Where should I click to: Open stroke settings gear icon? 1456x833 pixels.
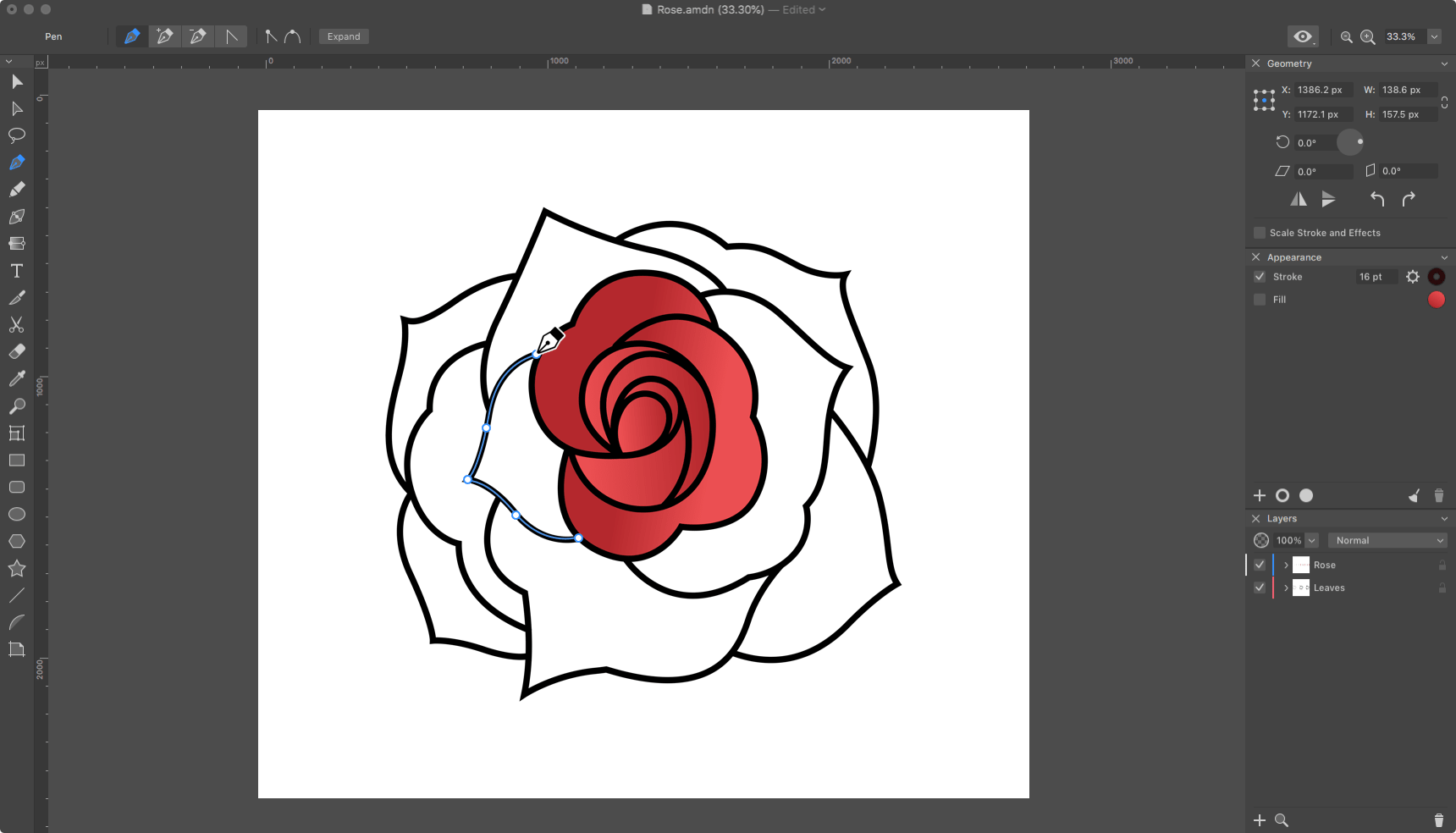click(x=1412, y=277)
